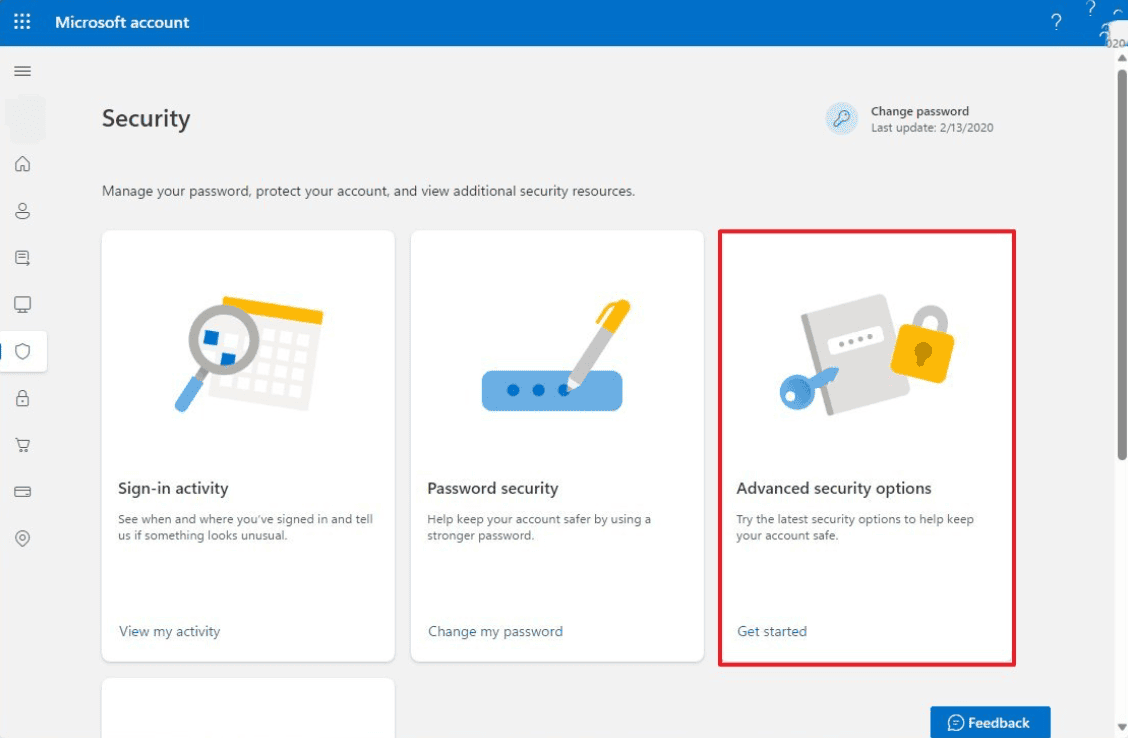Switch to the Security page heading

146,118
